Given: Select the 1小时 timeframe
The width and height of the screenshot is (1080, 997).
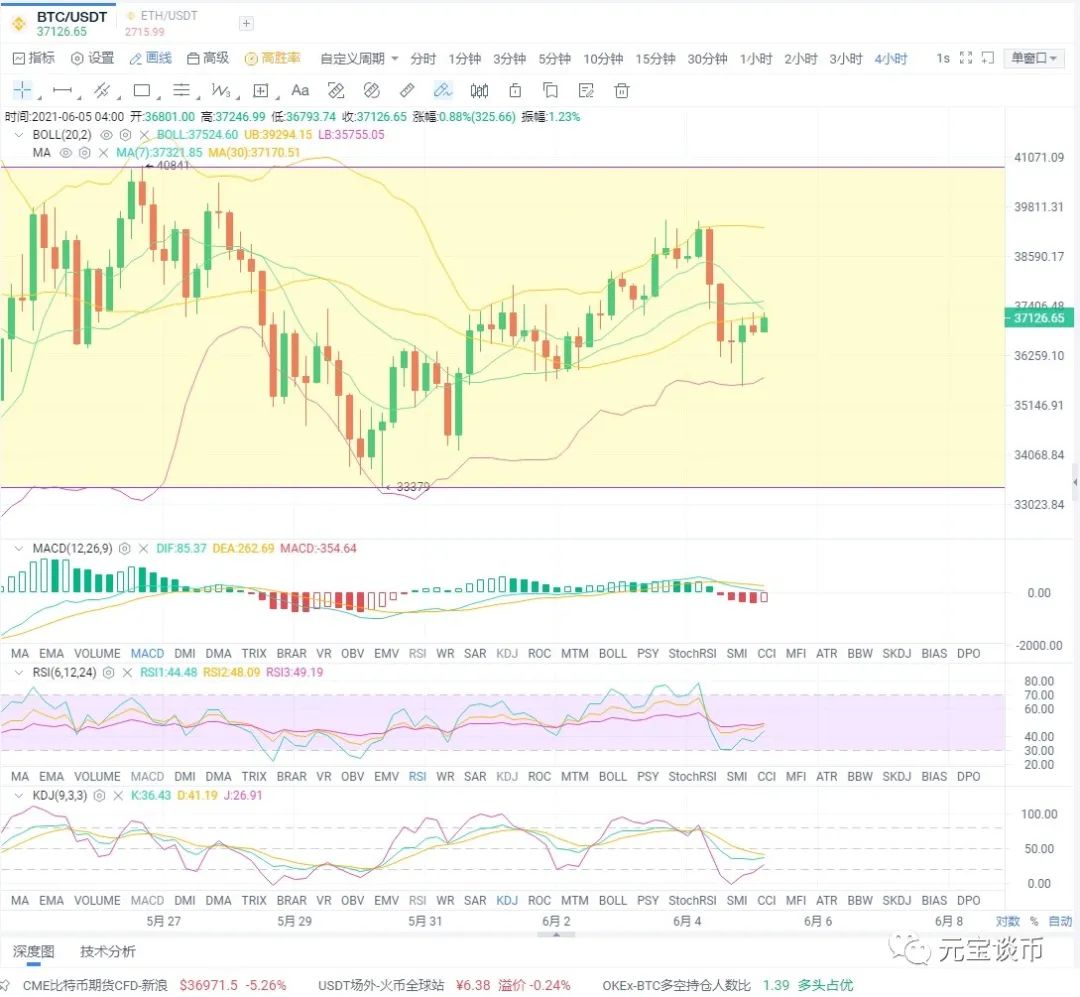Looking at the screenshot, I should (x=755, y=59).
